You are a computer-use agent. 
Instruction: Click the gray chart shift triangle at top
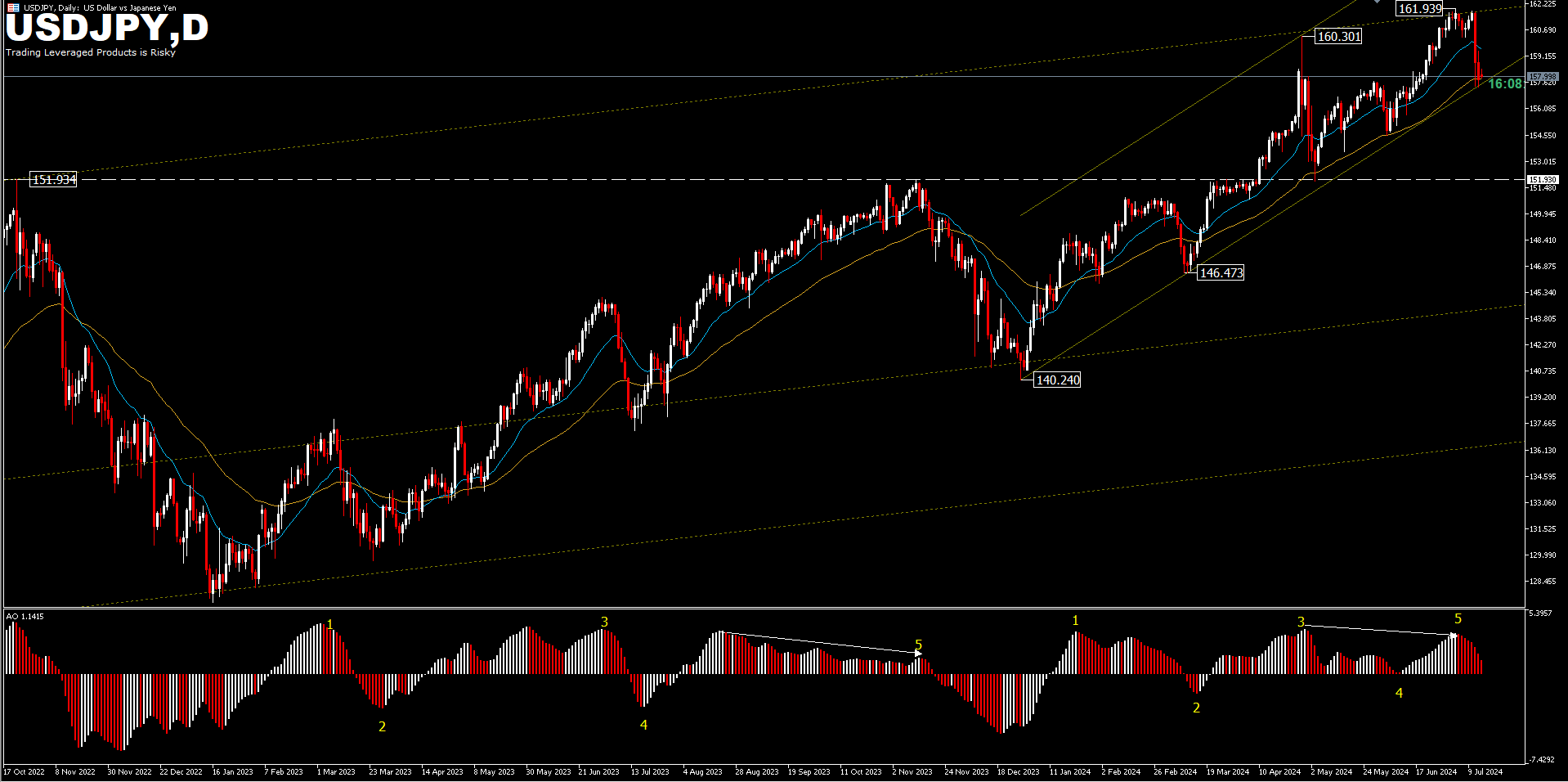coord(1377,2)
